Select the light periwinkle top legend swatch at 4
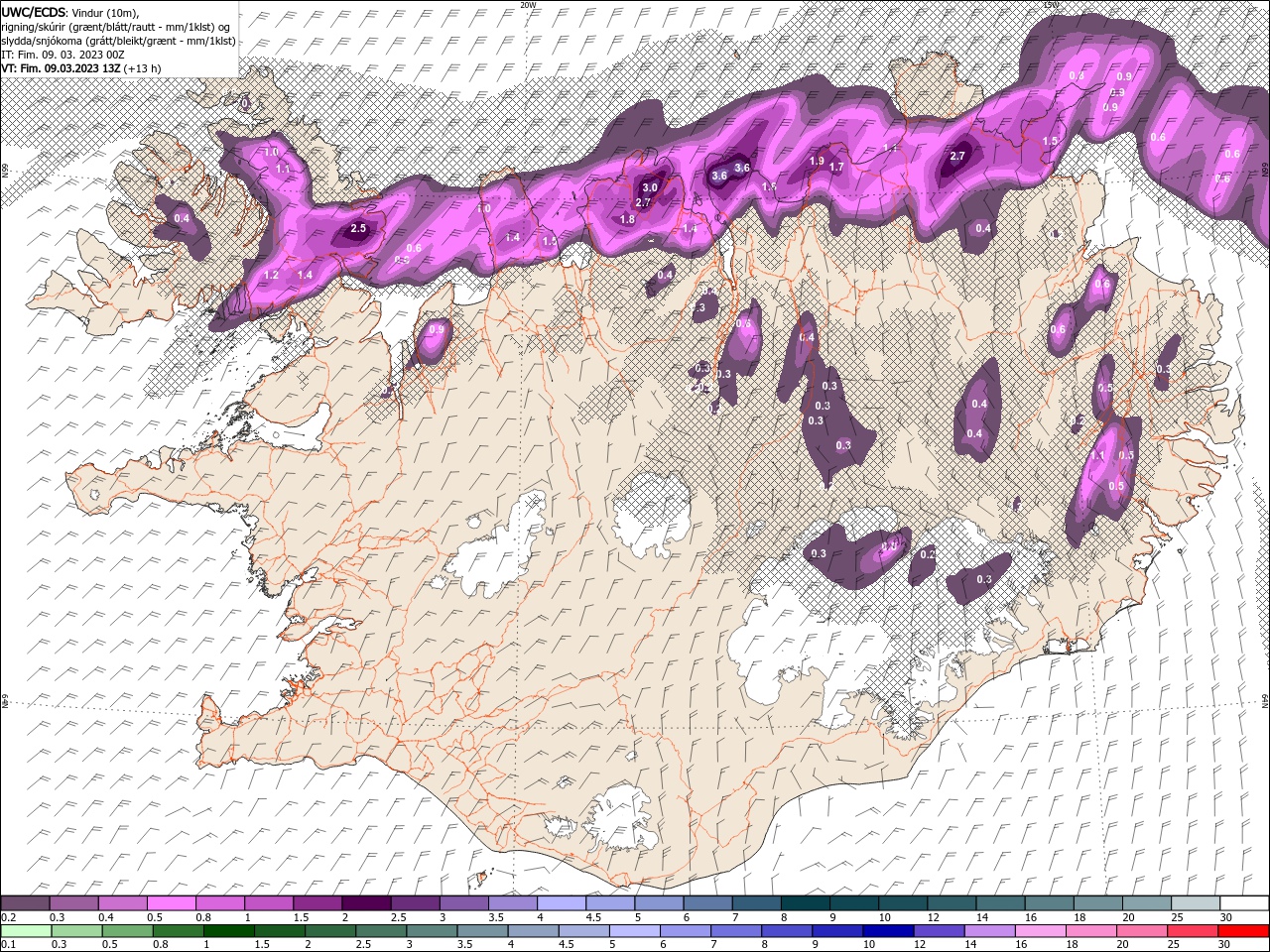1270x952 pixels. pos(561,903)
